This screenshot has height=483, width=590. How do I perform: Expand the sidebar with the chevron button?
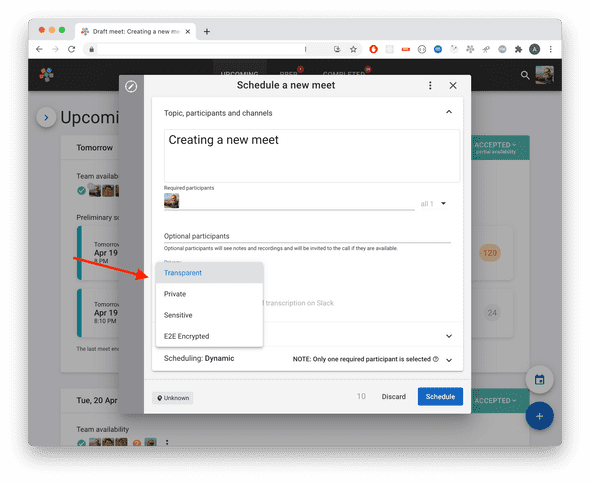point(46,117)
